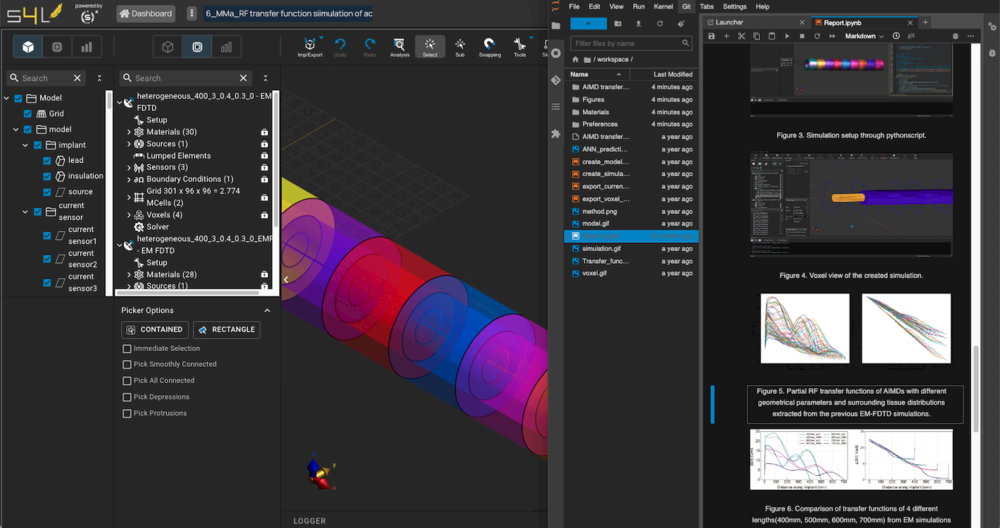Open the Tools wrench icon

(520, 46)
